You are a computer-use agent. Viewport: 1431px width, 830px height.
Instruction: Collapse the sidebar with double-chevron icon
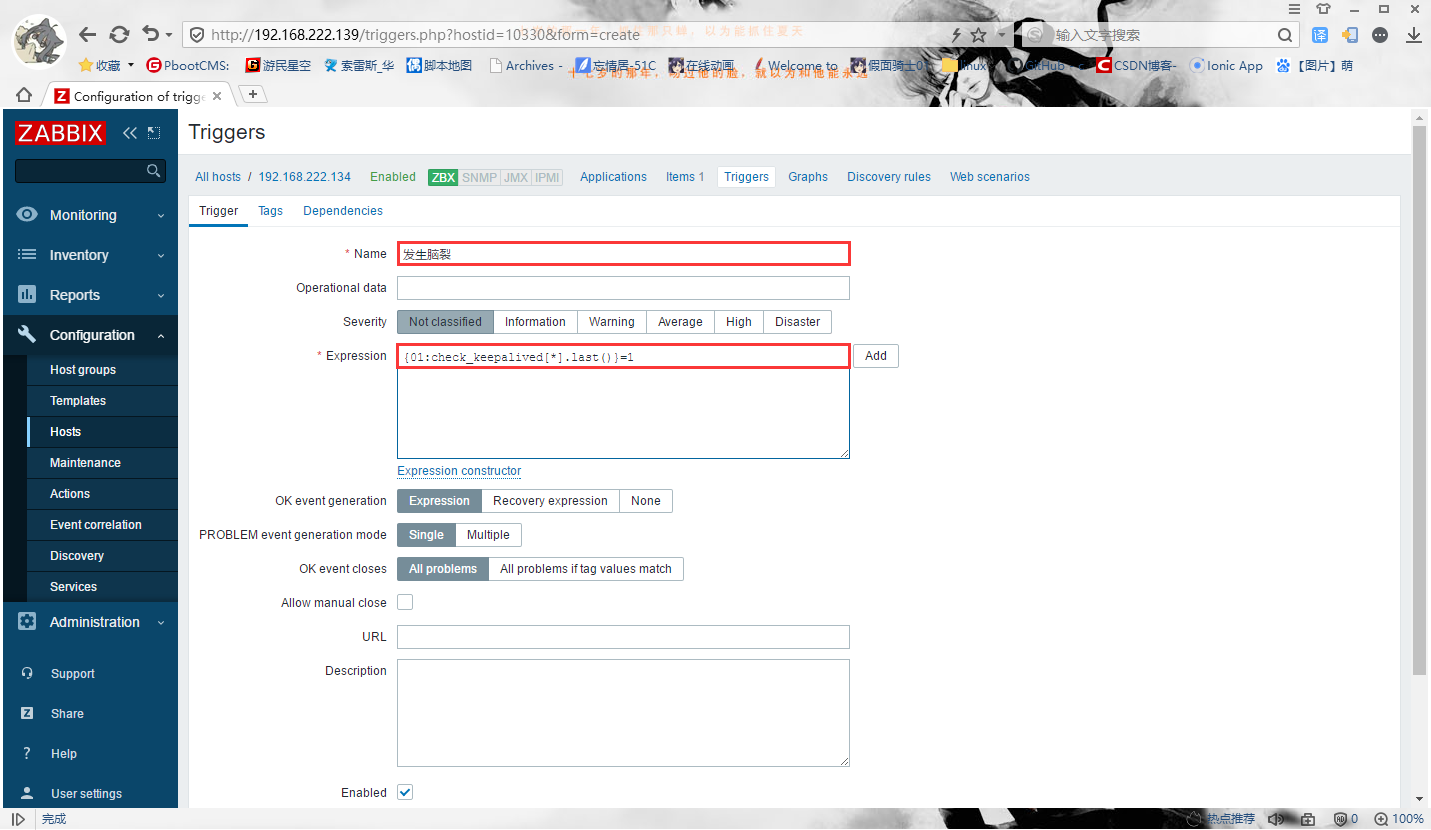point(130,133)
